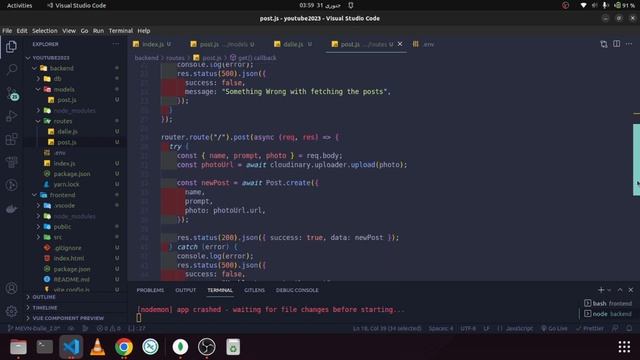The height and width of the screenshot is (360, 640).
Task: Click errors and warnings count in status bar
Action: click(109, 328)
